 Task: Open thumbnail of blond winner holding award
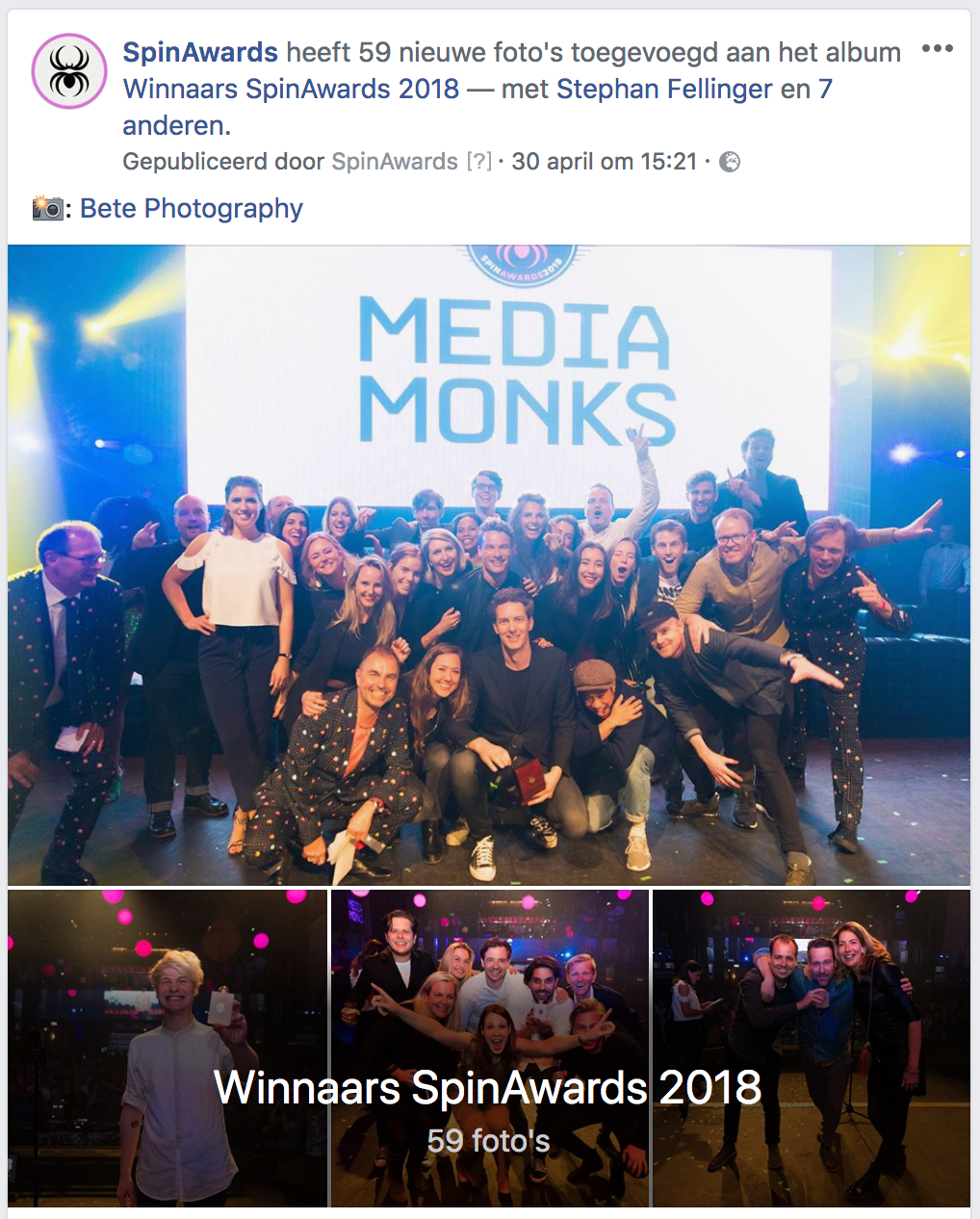168,1049
